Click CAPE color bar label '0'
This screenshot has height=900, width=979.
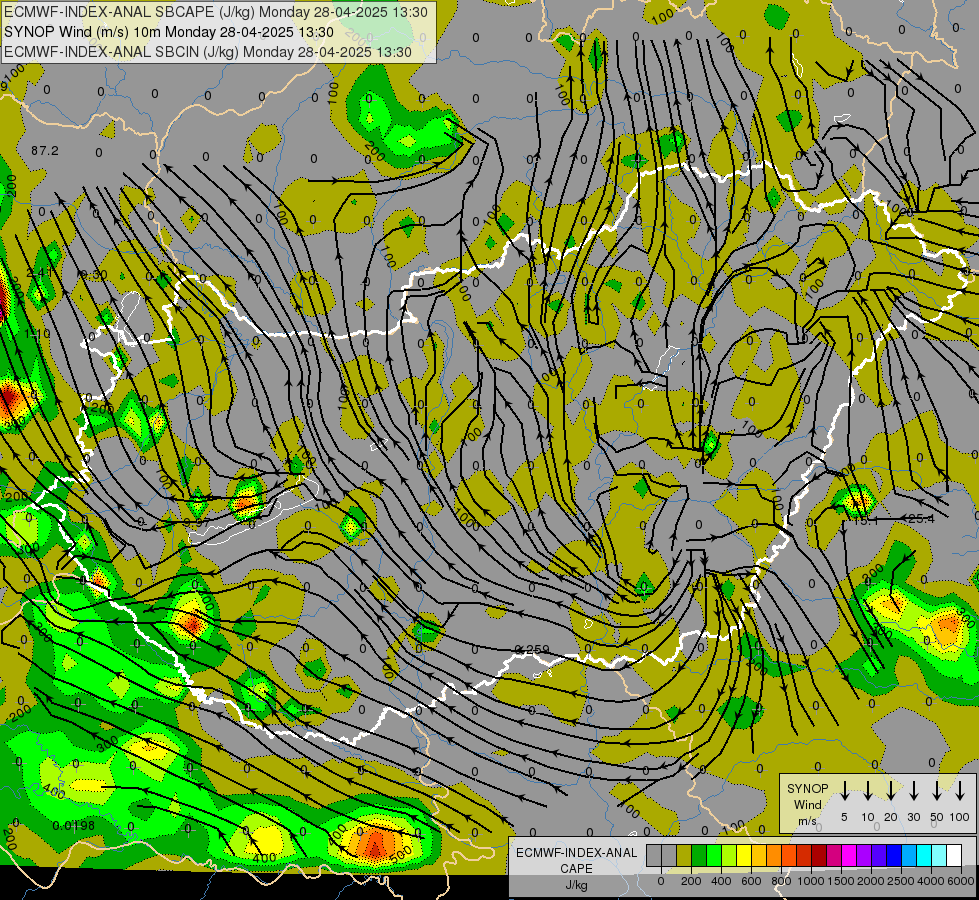click(x=661, y=881)
